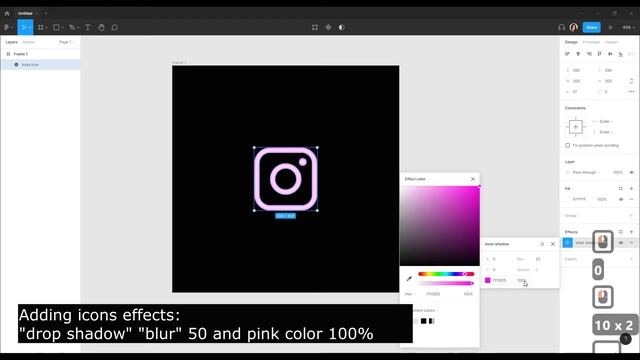Select the Rectangle shape tool
The height and width of the screenshot is (360, 640).
(x=56, y=27)
